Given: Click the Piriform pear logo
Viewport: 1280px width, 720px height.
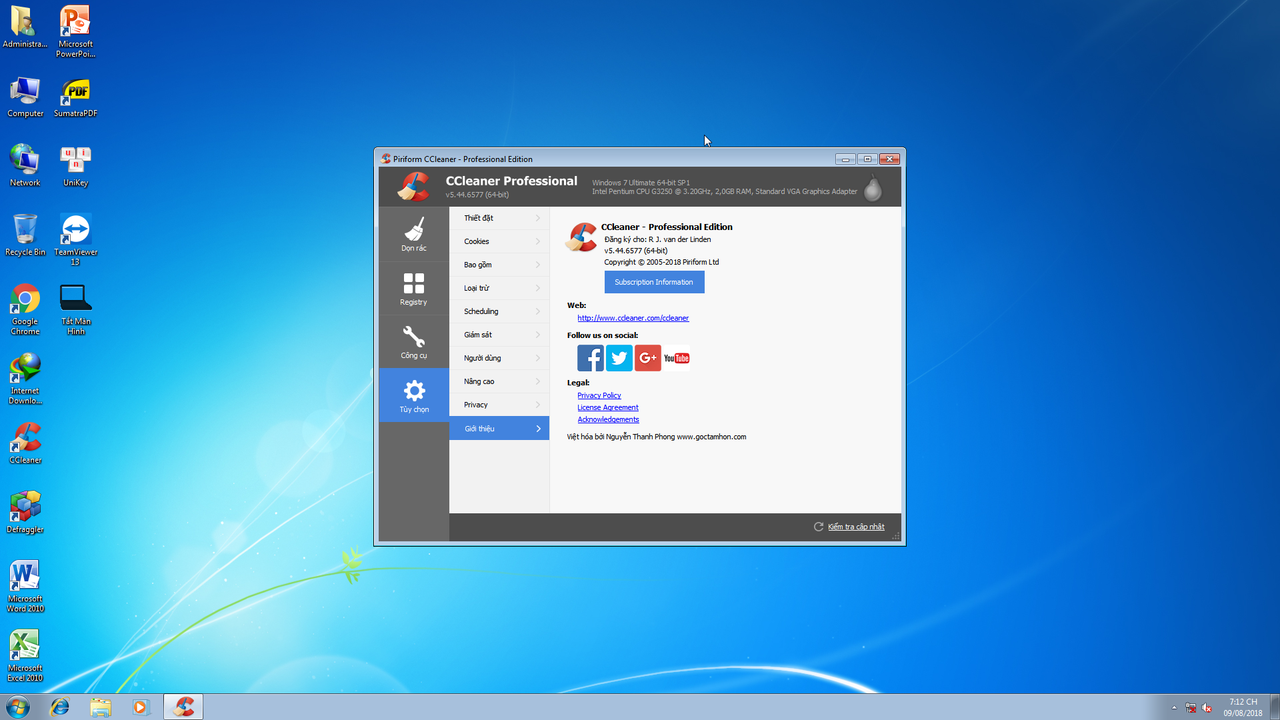Looking at the screenshot, I should pyautogui.click(x=873, y=188).
